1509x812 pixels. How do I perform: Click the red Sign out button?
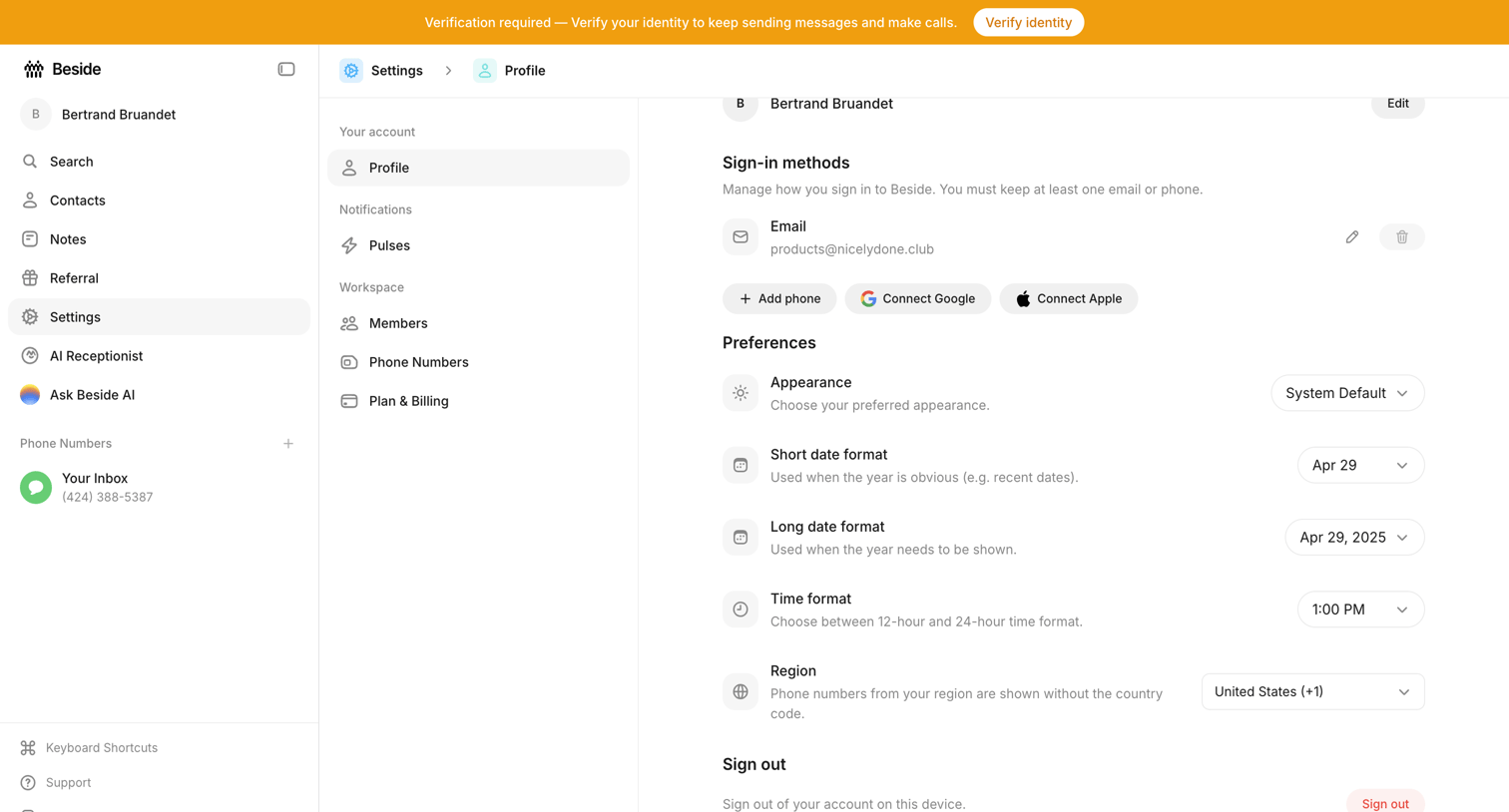coord(1385,802)
